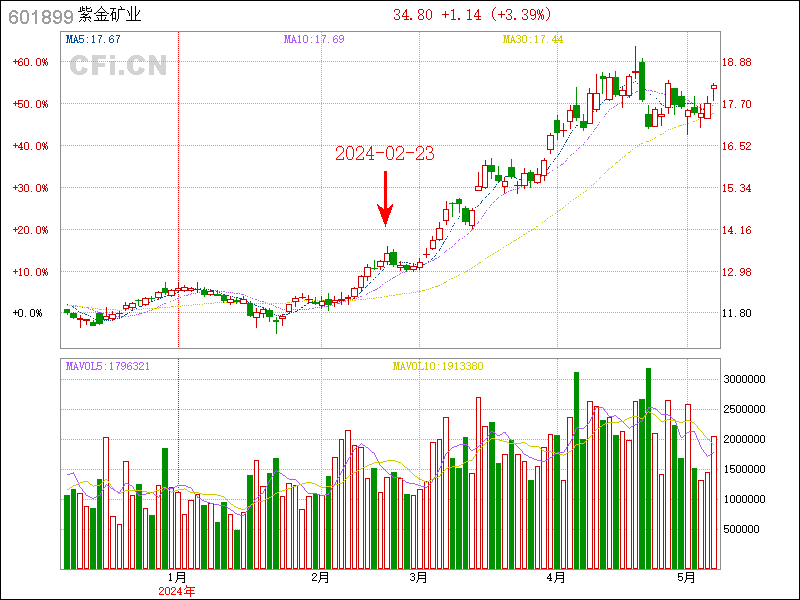The height and width of the screenshot is (600, 800).
Task: Click the +0.0% axis label
Action: [x=28, y=313]
